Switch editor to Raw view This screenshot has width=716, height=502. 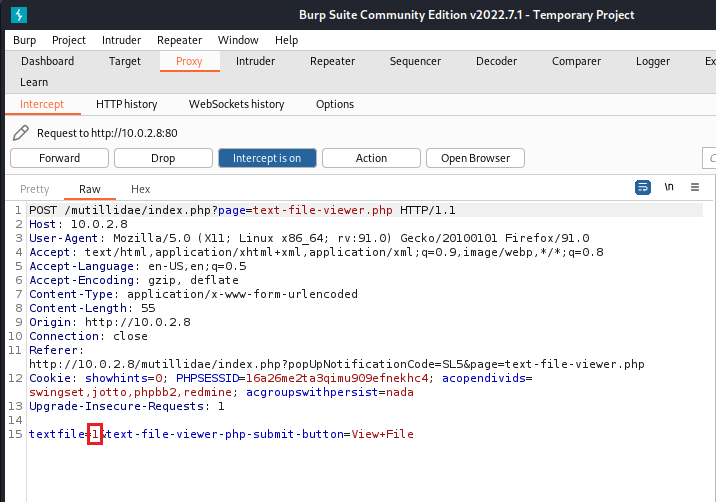(x=90, y=189)
